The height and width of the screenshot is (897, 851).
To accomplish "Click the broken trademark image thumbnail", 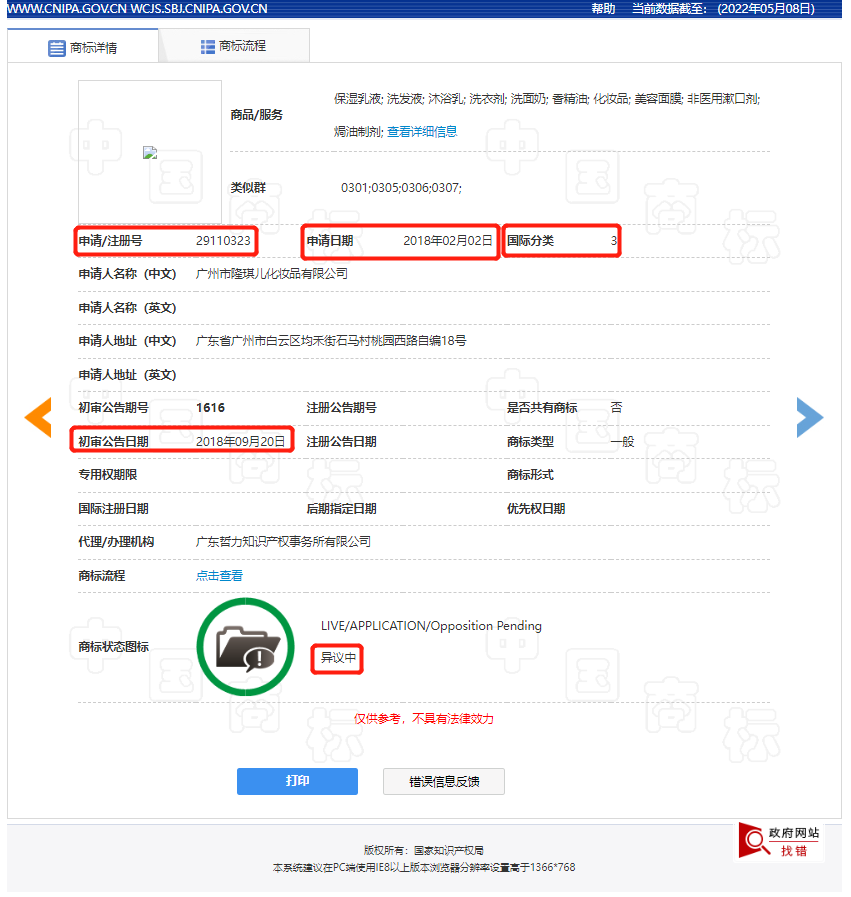I will pyautogui.click(x=150, y=153).
